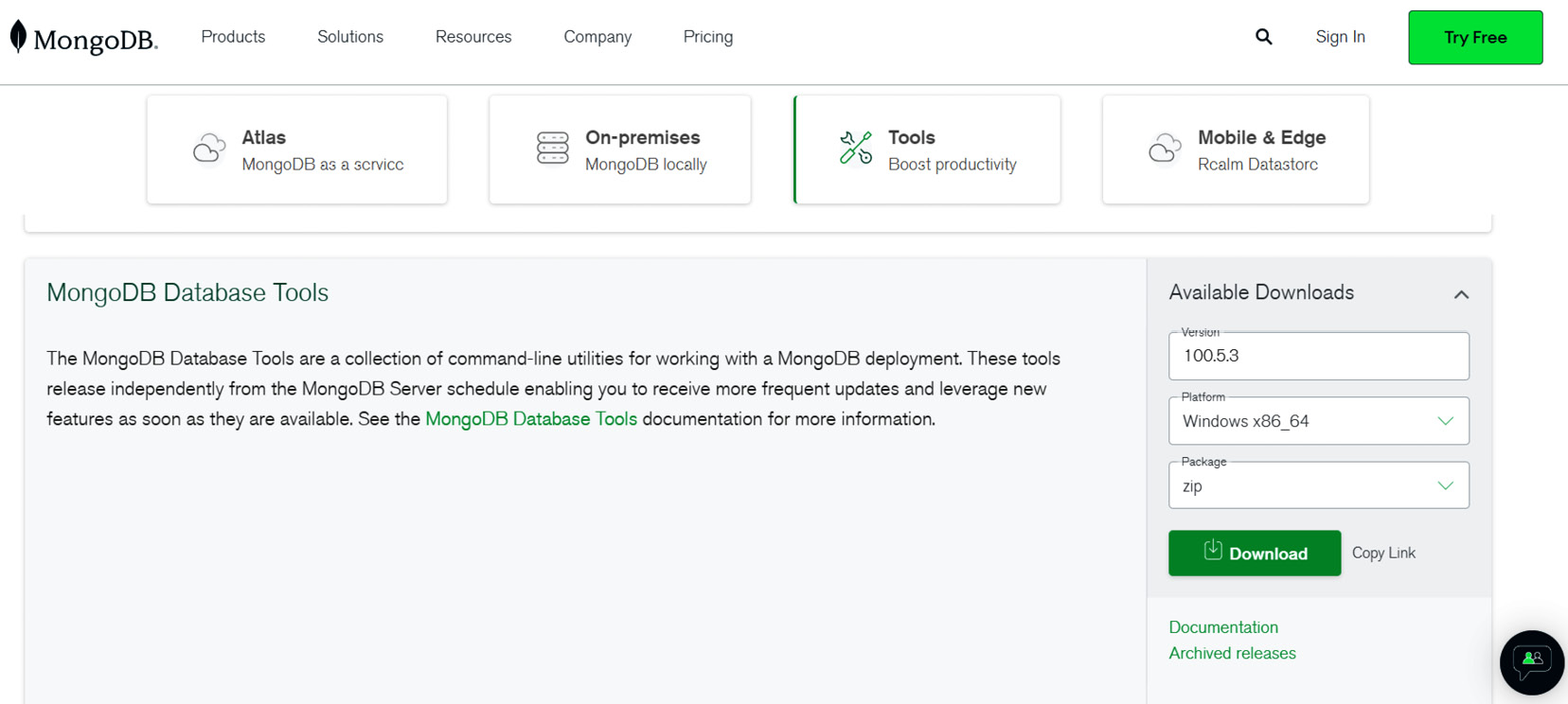Click the green Download button

1255,554
